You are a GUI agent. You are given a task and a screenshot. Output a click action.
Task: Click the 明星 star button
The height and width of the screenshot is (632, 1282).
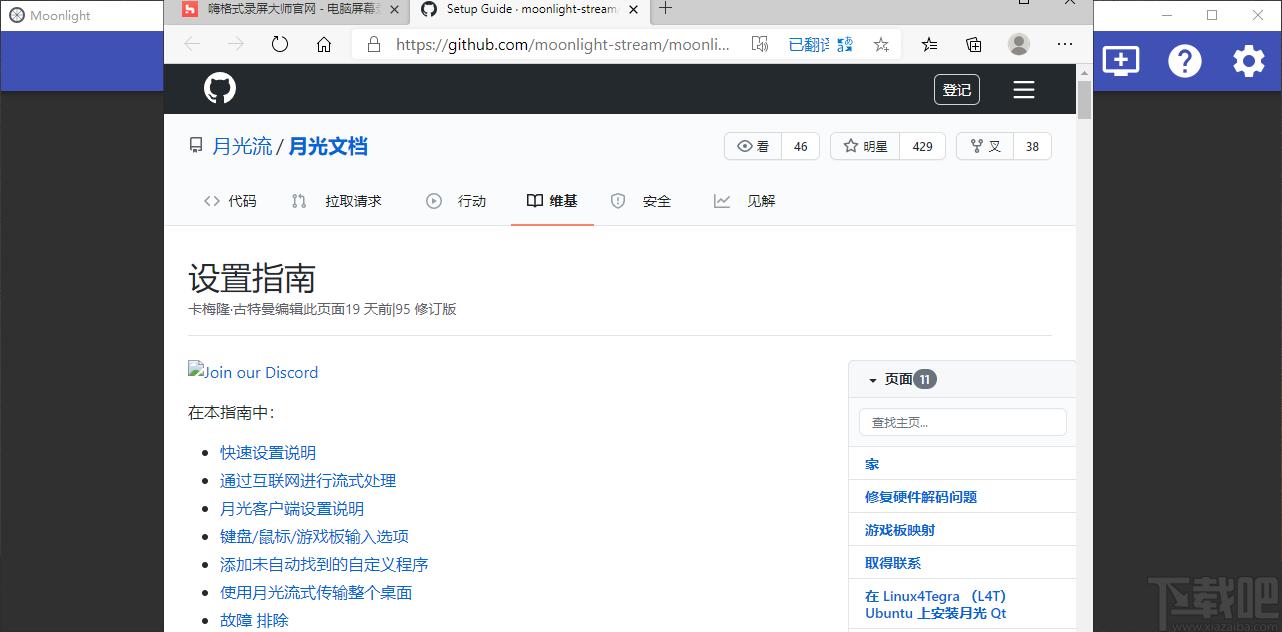coord(865,146)
